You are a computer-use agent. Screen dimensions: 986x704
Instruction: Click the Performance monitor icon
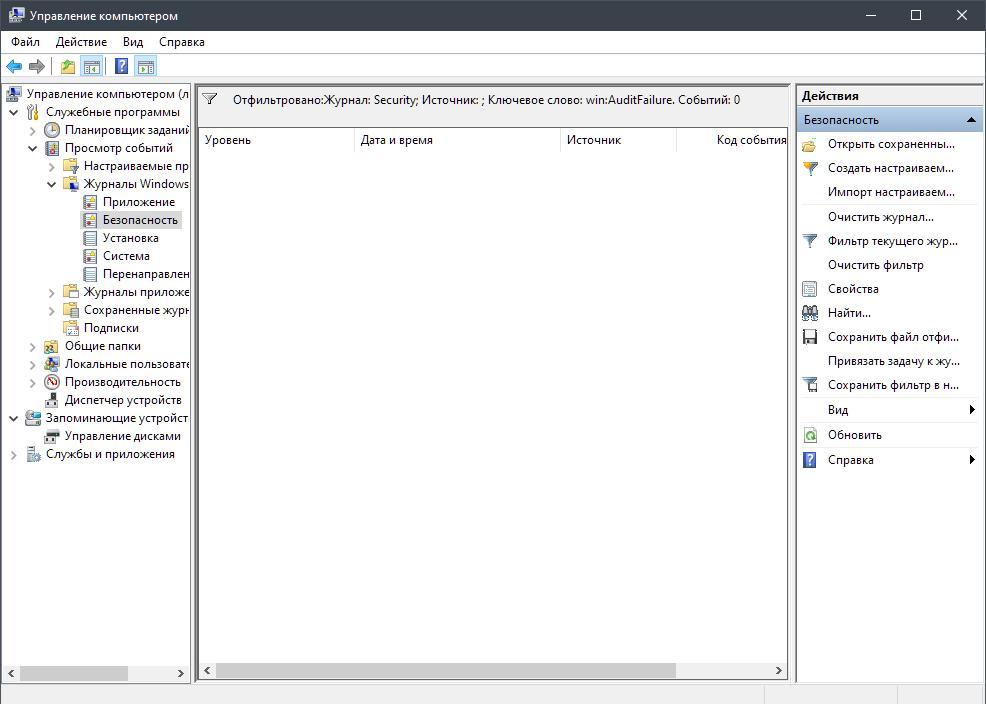coord(52,382)
